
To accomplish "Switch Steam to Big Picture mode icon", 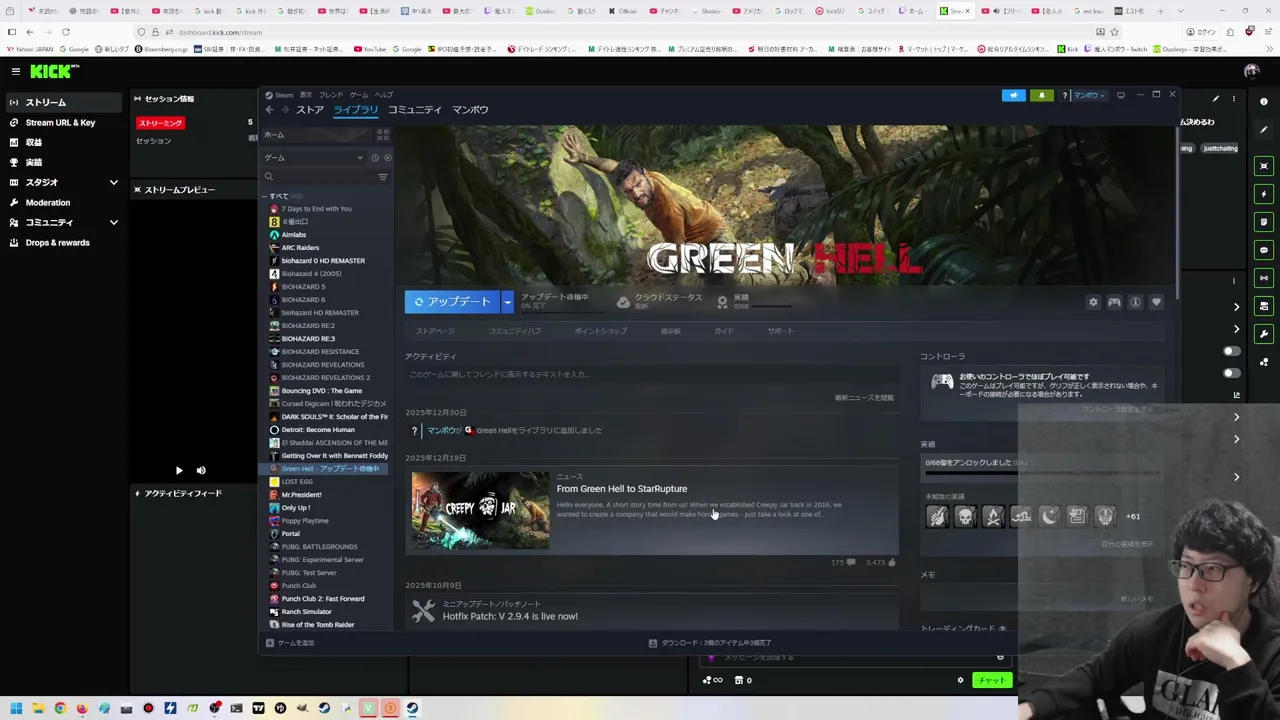I will [x=1121, y=95].
